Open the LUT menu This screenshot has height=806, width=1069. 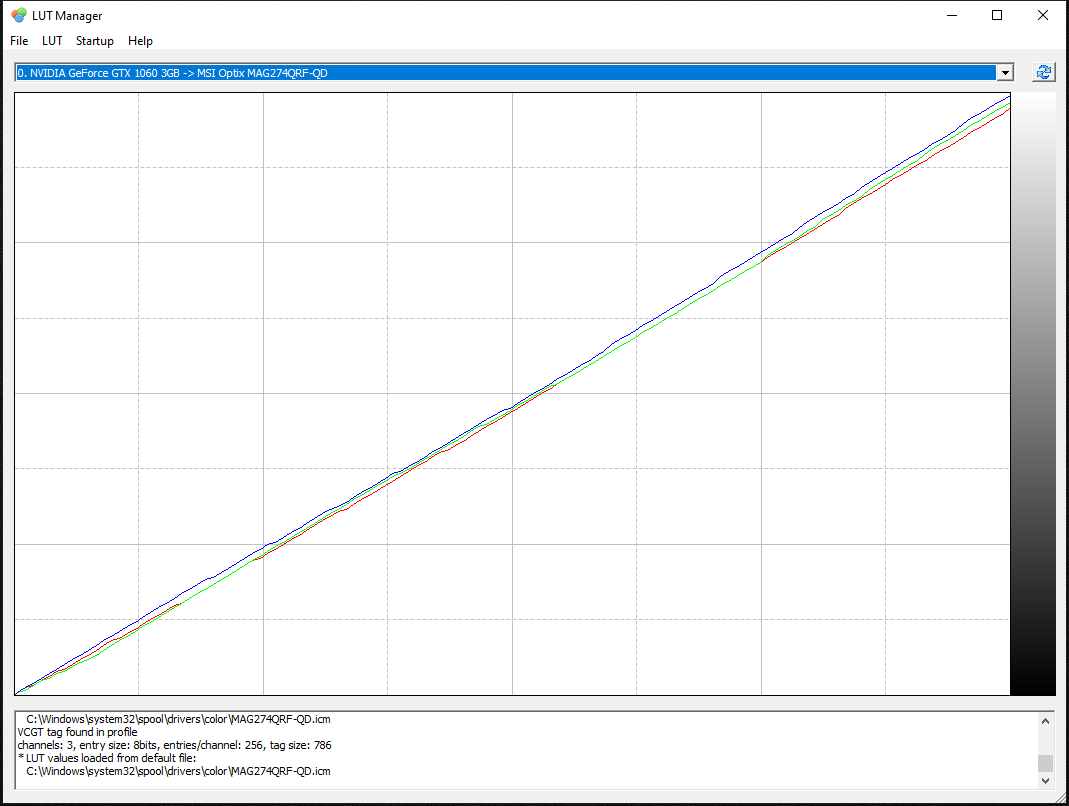pyautogui.click(x=52, y=41)
